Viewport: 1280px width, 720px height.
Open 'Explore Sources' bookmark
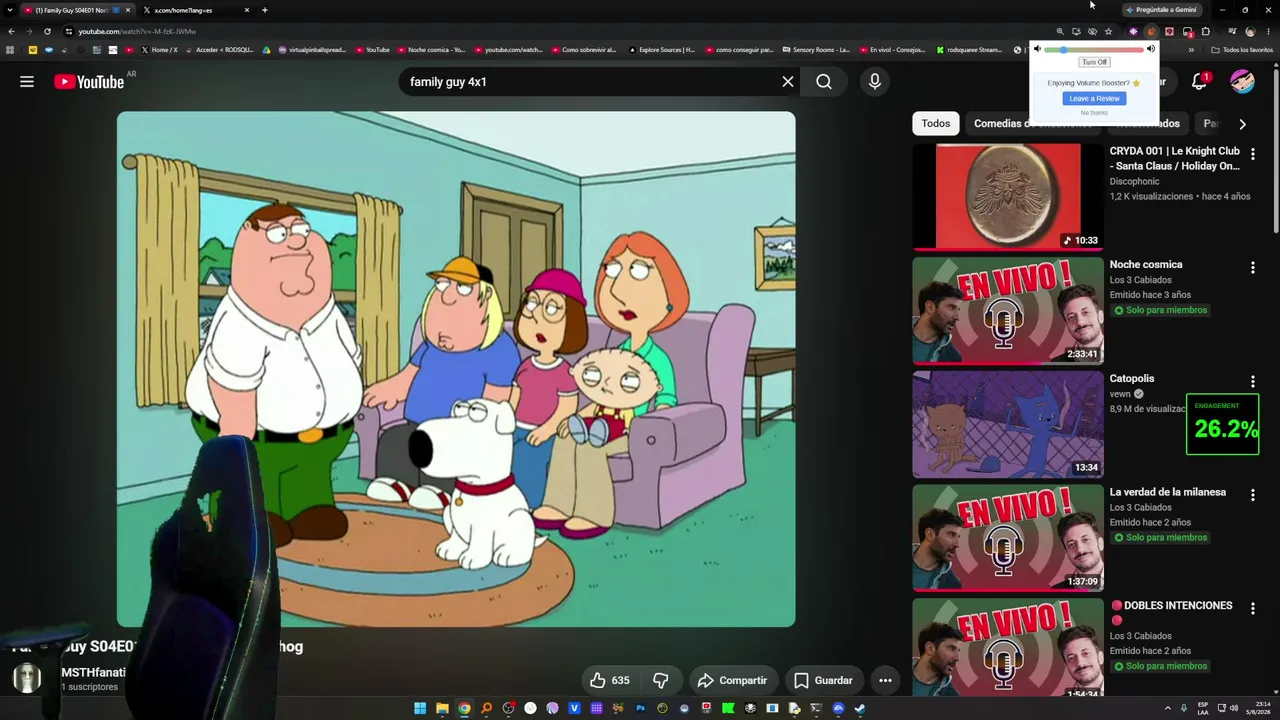click(661, 50)
